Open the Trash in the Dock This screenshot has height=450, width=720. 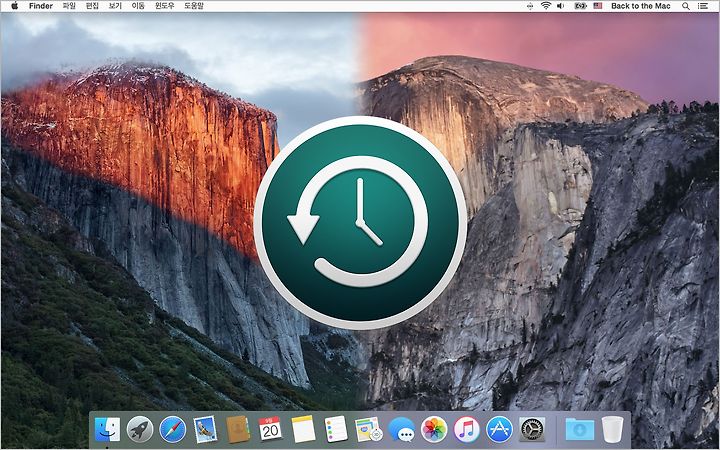pos(612,429)
